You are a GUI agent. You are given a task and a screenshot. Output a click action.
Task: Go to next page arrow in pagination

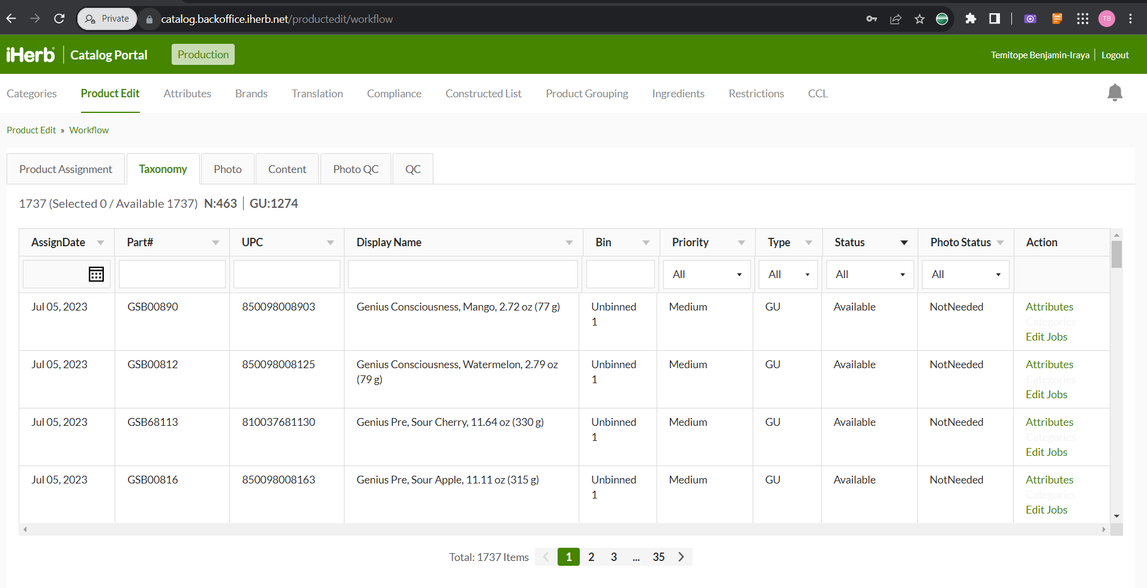pyautogui.click(x=681, y=557)
